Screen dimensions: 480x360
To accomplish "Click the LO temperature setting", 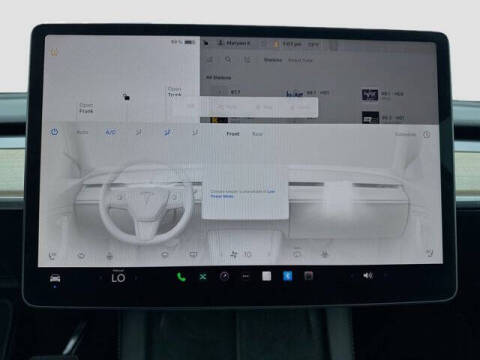I will tap(118, 278).
